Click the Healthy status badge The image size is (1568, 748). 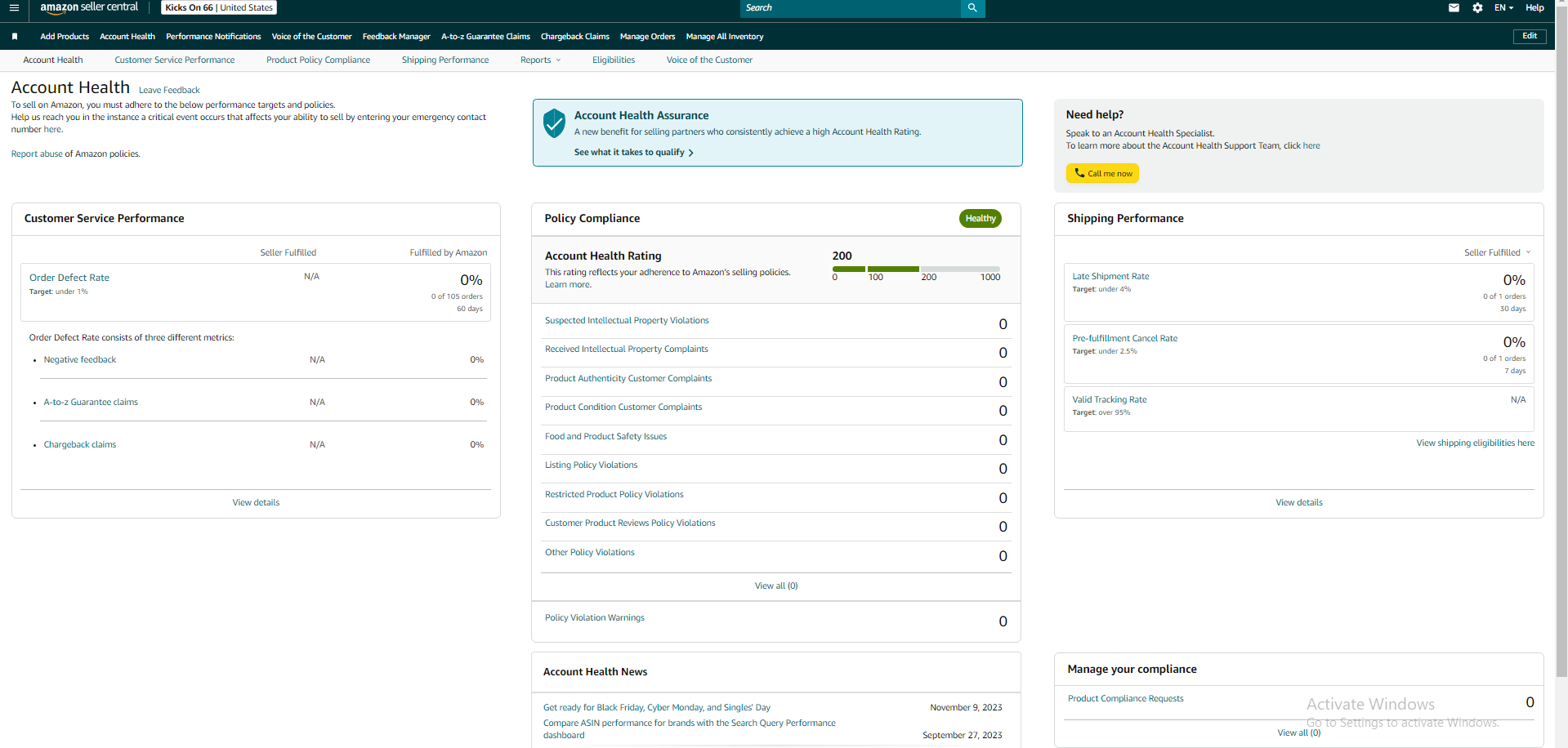point(981,219)
